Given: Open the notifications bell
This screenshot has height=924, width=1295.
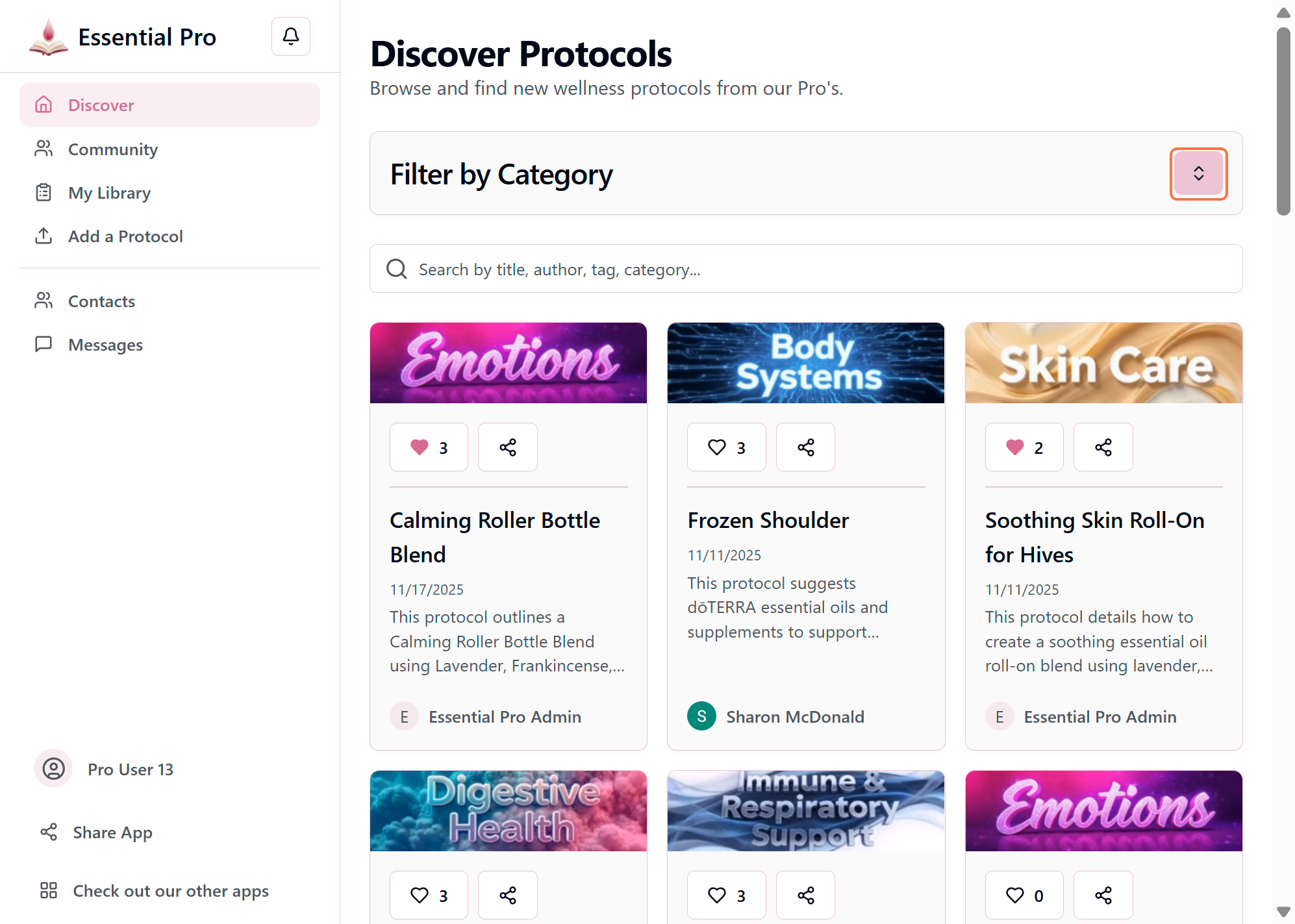Looking at the screenshot, I should 290,36.
